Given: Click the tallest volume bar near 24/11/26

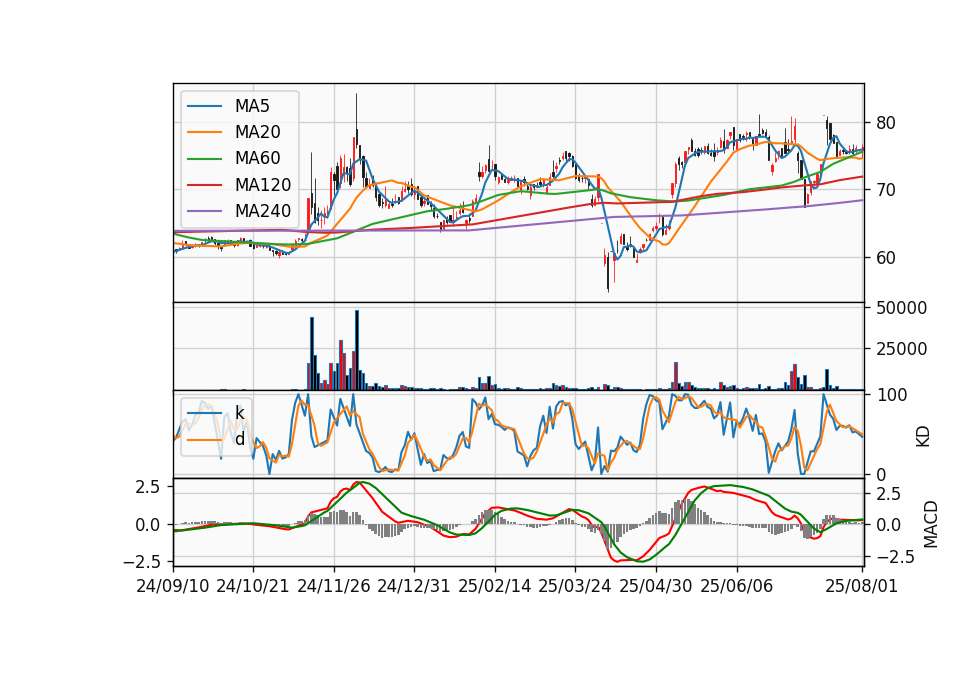Looking at the screenshot, I should pos(357,350).
